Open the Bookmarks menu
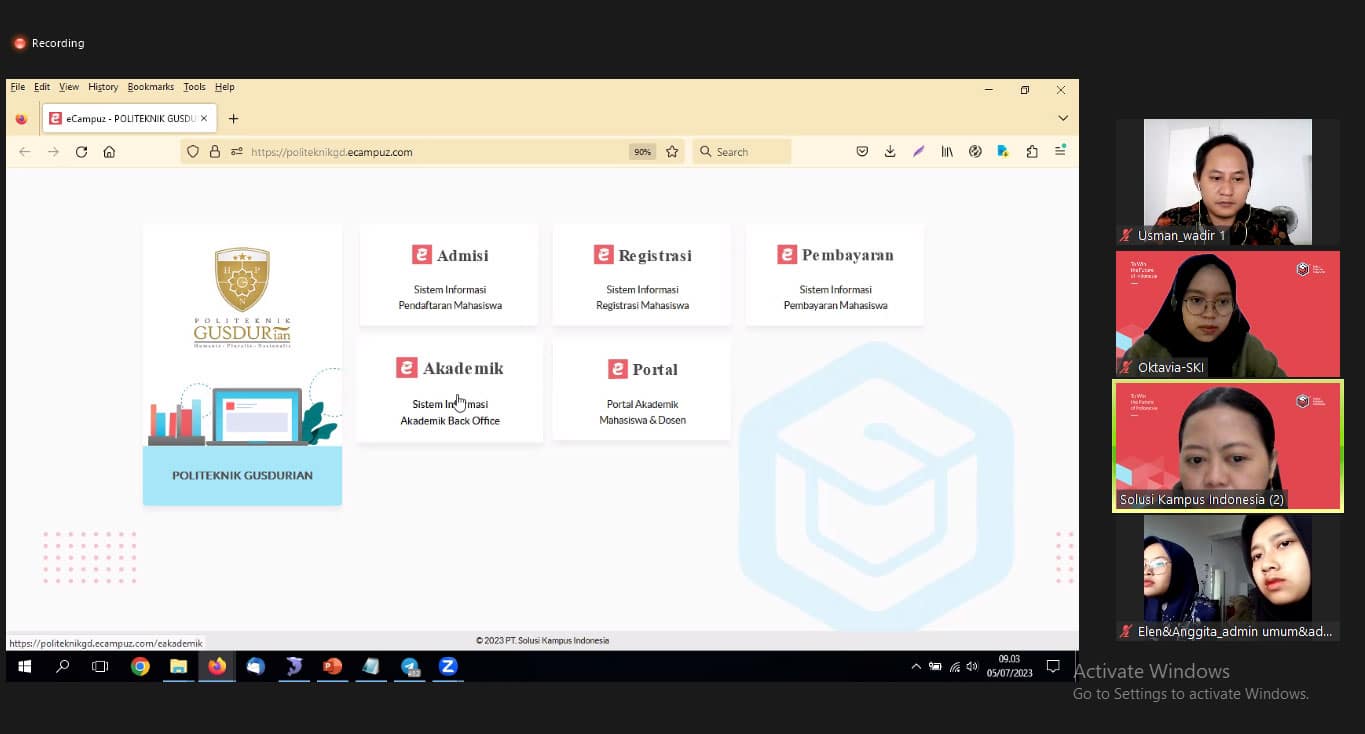Screen dimensions: 1365x734 click(x=151, y=87)
